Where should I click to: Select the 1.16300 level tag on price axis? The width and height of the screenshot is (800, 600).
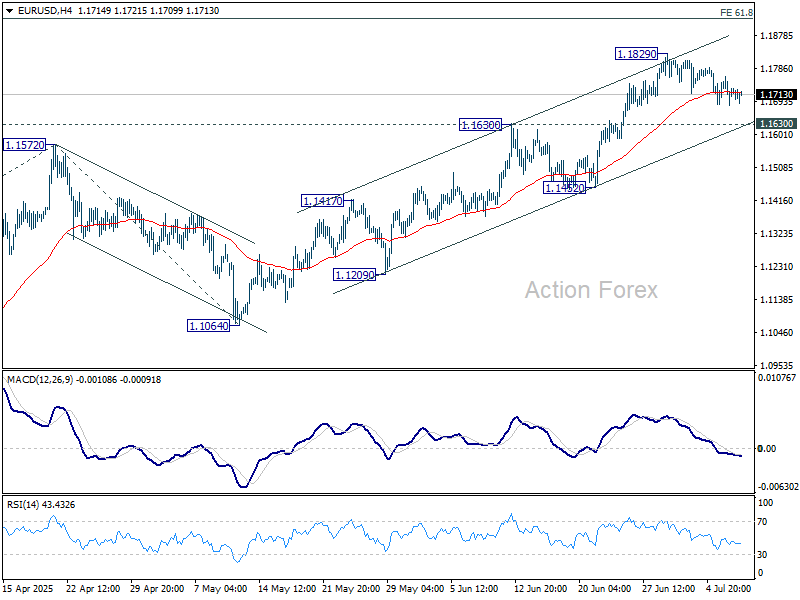(776, 124)
